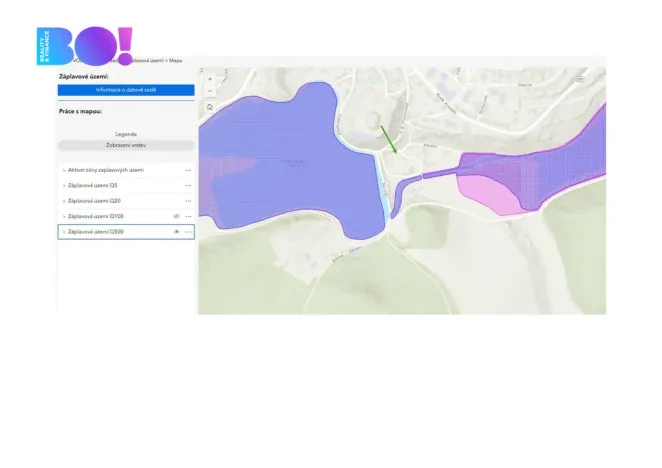Zoom in on the map
The width and height of the screenshot is (662, 468).
210,79
